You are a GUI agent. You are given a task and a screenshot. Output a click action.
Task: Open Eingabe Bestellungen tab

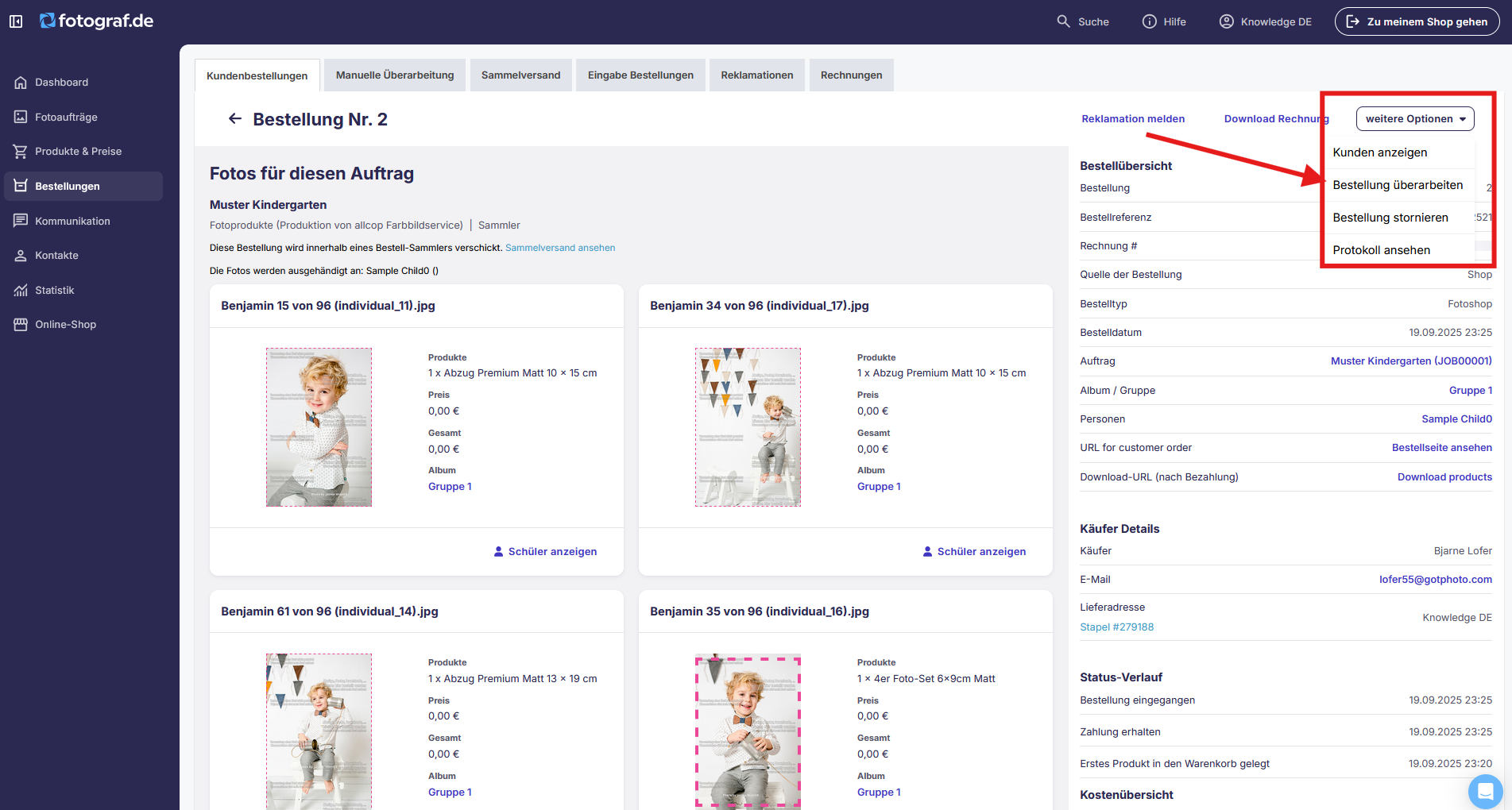coord(640,75)
